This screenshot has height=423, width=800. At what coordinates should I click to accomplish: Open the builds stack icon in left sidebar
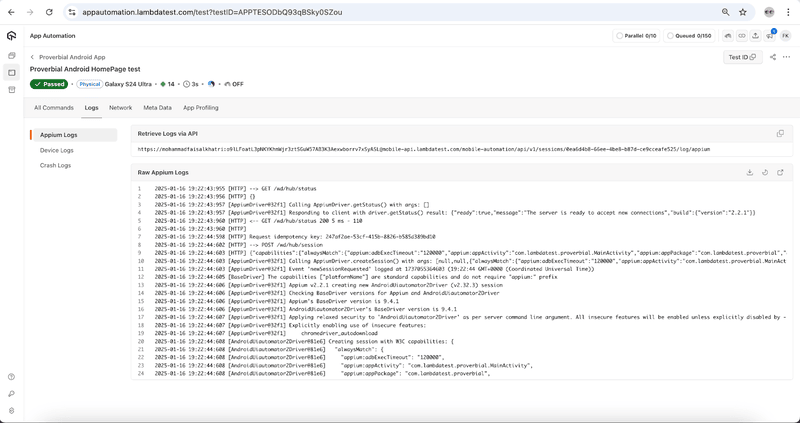[11, 55]
